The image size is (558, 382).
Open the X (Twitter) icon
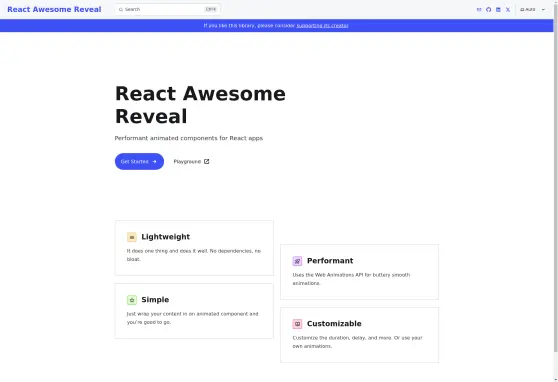[x=508, y=10]
